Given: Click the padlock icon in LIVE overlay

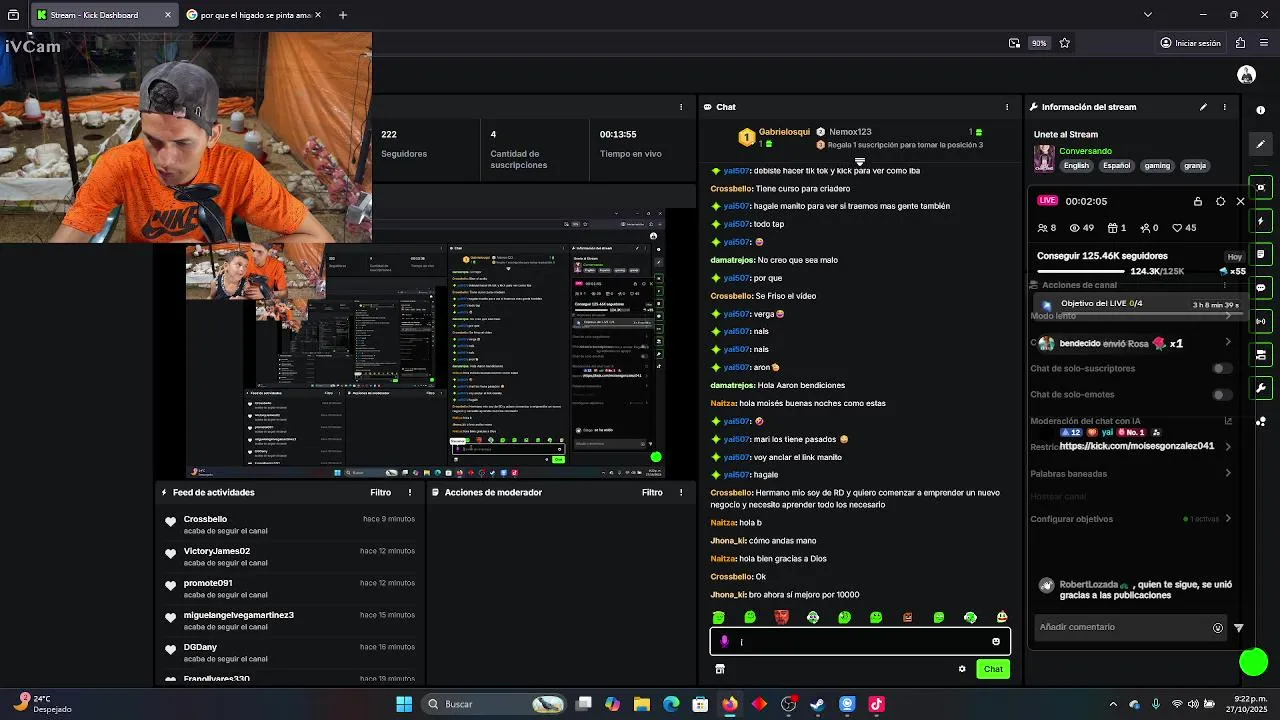Looking at the screenshot, I should 1198,201.
